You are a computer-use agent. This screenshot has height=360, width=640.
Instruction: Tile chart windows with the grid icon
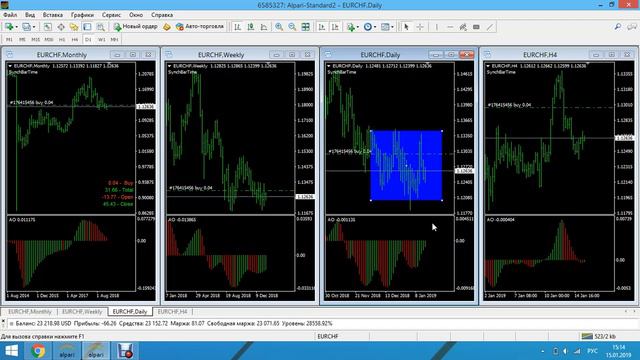pos(305,27)
